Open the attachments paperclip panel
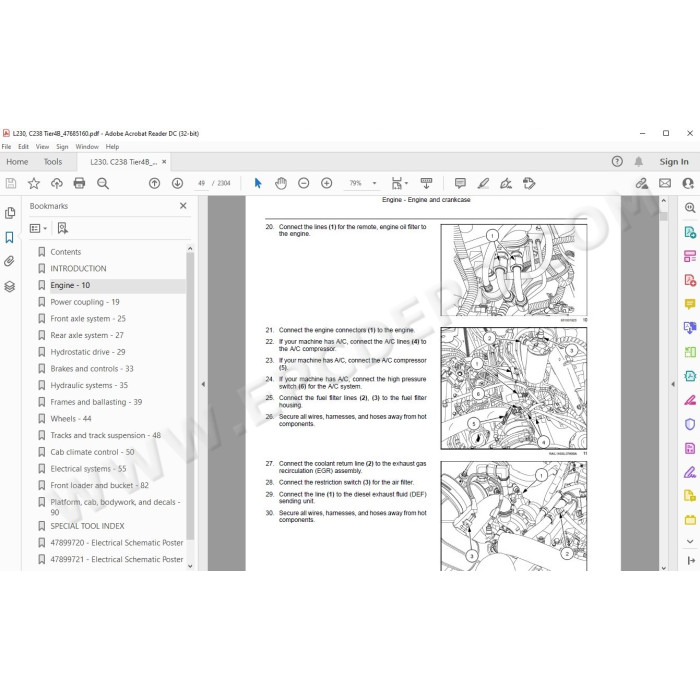The width and height of the screenshot is (700, 700). pyautogui.click(x=10, y=261)
